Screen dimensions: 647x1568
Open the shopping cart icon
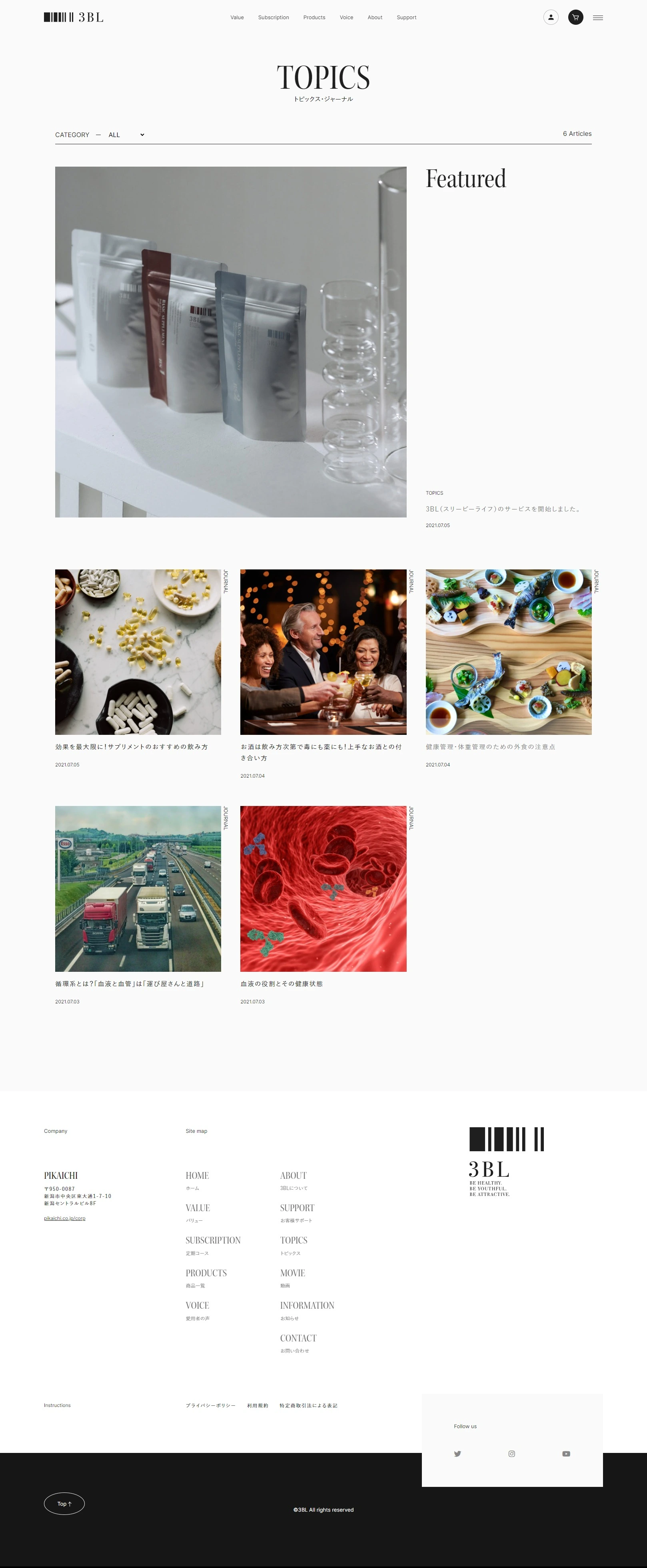[x=575, y=18]
